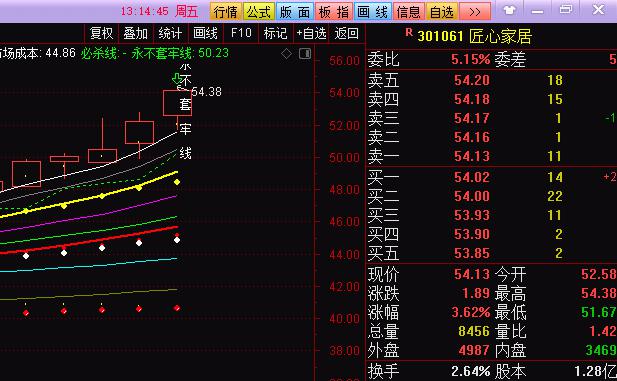
Task: Expand more menus with the >> button
Action: [x=475, y=11]
